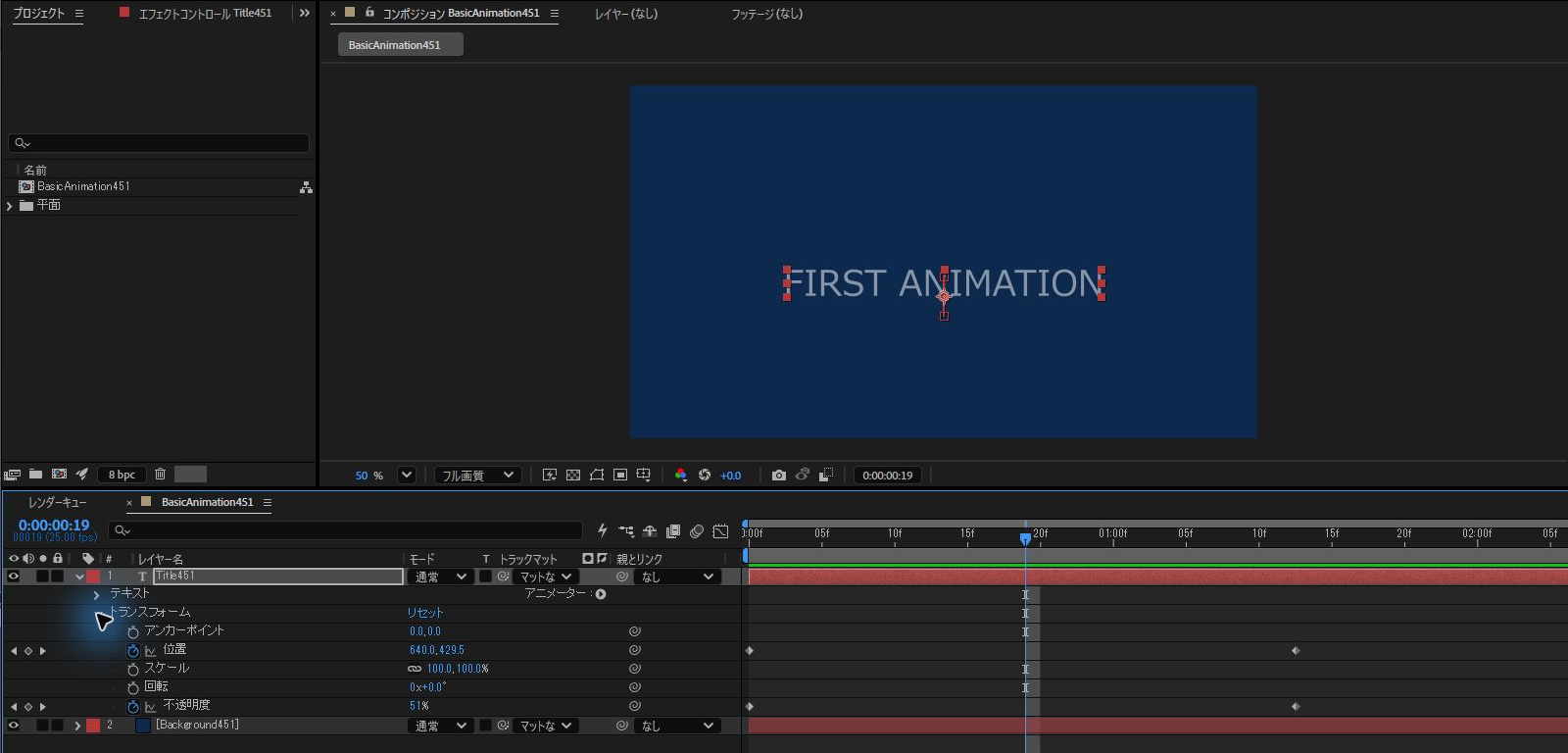Open the レイヤー (なし) viewer tab
Viewport: 1568px width, 753px height.
[x=626, y=14]
